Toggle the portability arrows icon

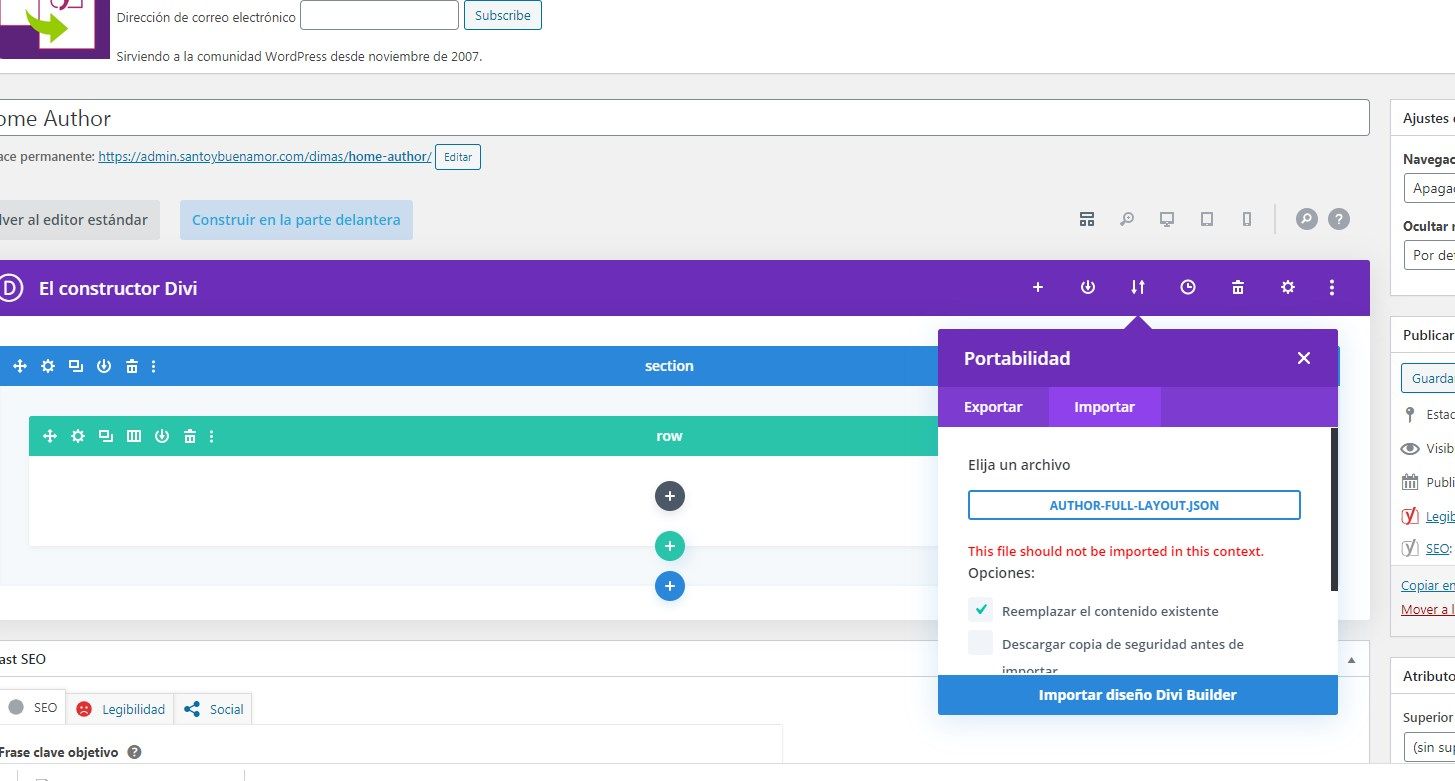click(1138, 287)
